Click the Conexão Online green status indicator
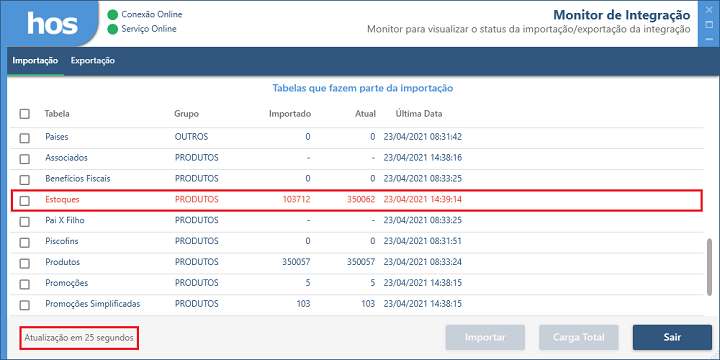 point(112,15)
